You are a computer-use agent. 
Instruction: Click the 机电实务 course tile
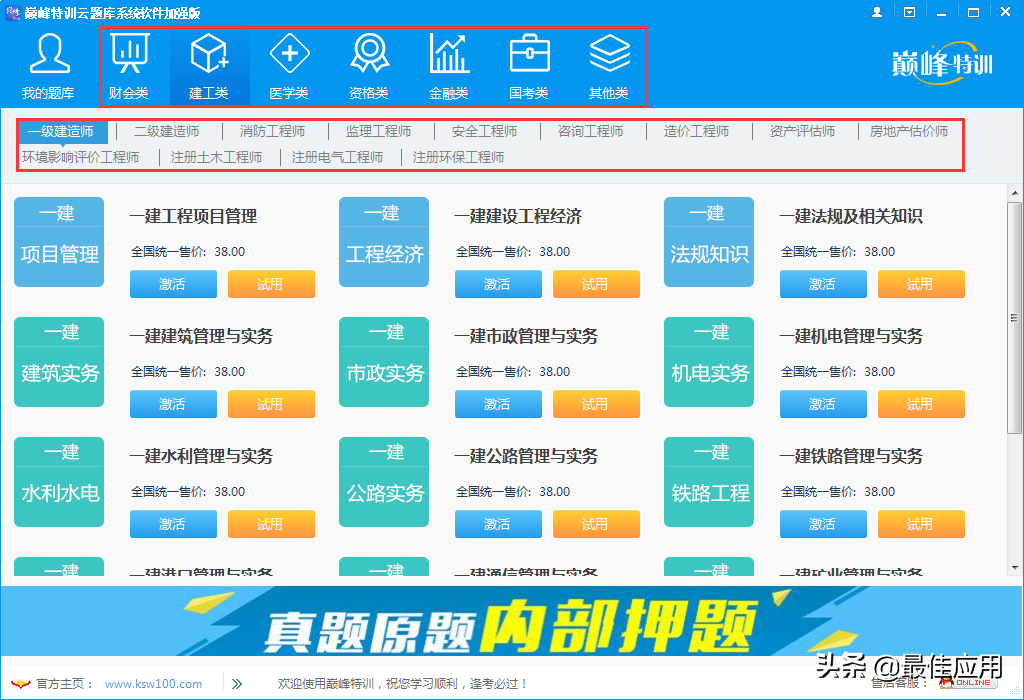(x=709, y=362)
